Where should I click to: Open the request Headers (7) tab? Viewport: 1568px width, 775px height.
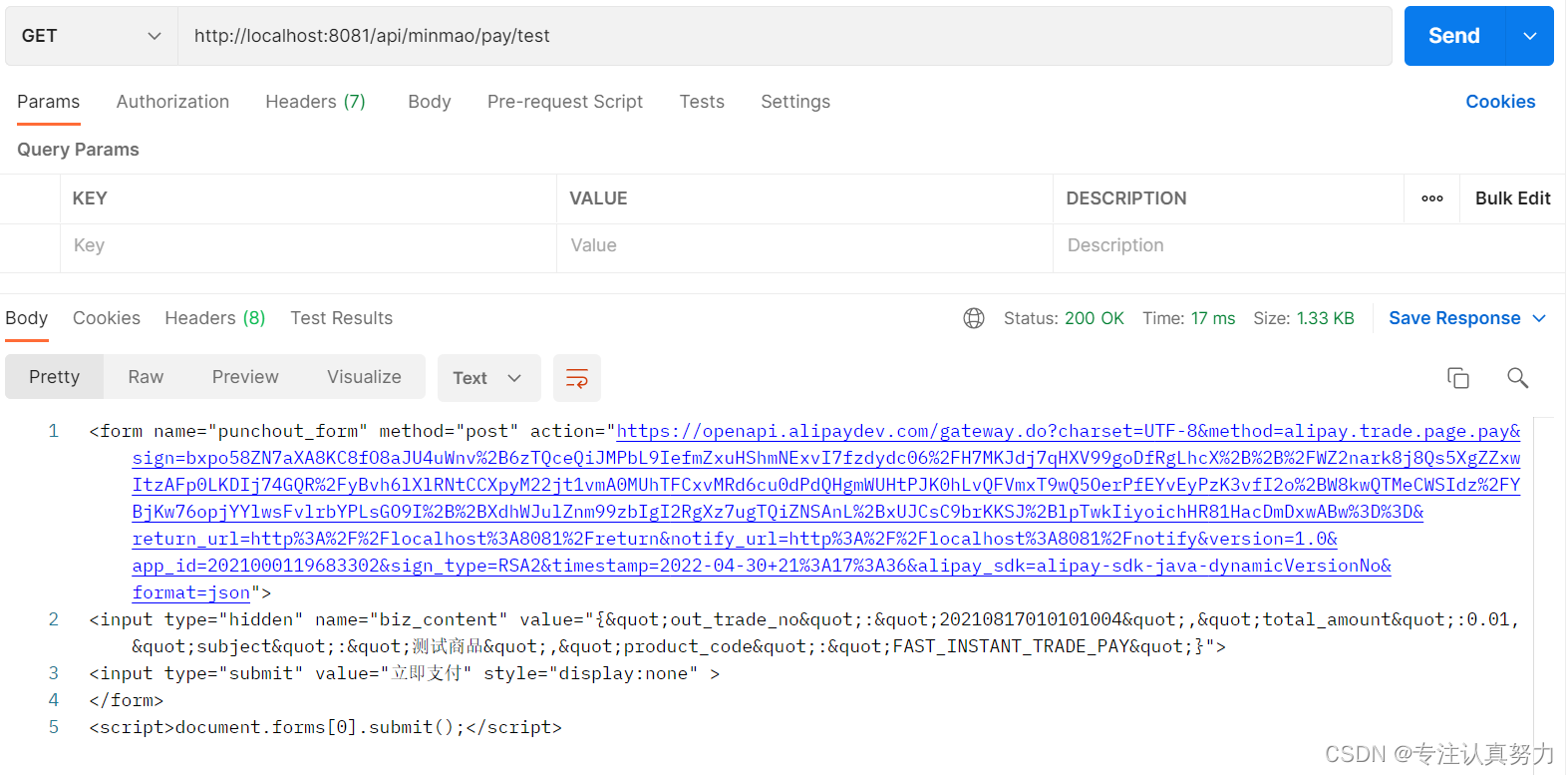tap(315, 102)
